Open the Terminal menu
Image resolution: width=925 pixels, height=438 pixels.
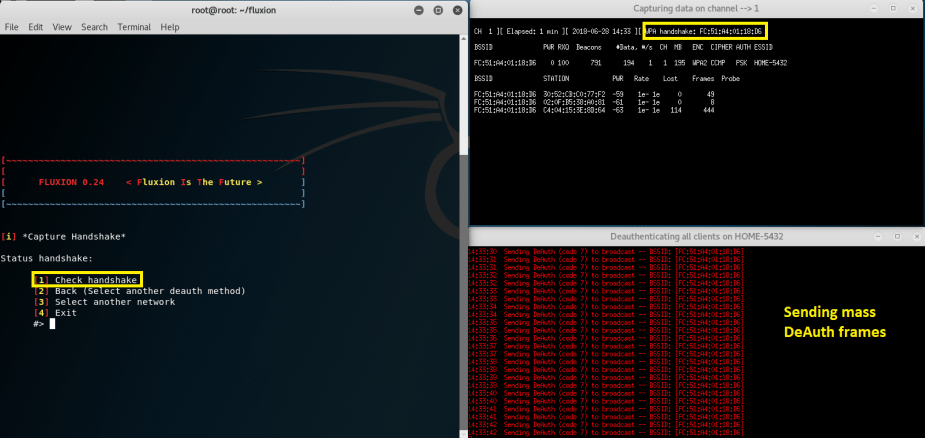tap(134, 27)
